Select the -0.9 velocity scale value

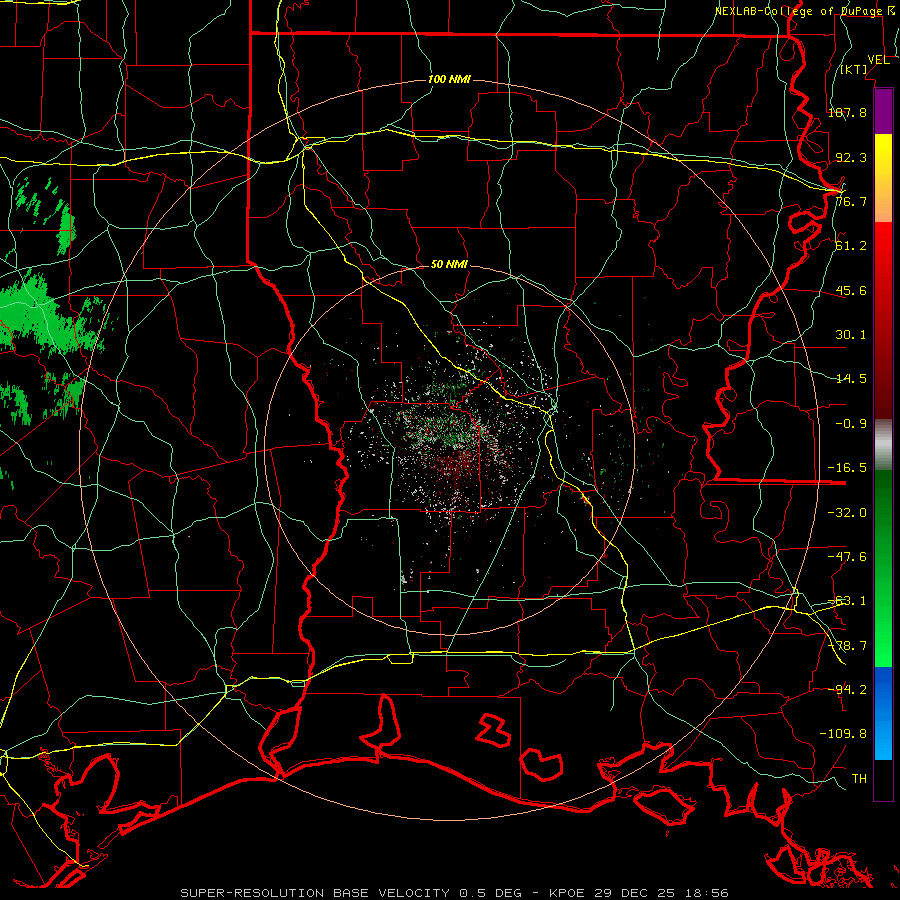pos(851,424)
